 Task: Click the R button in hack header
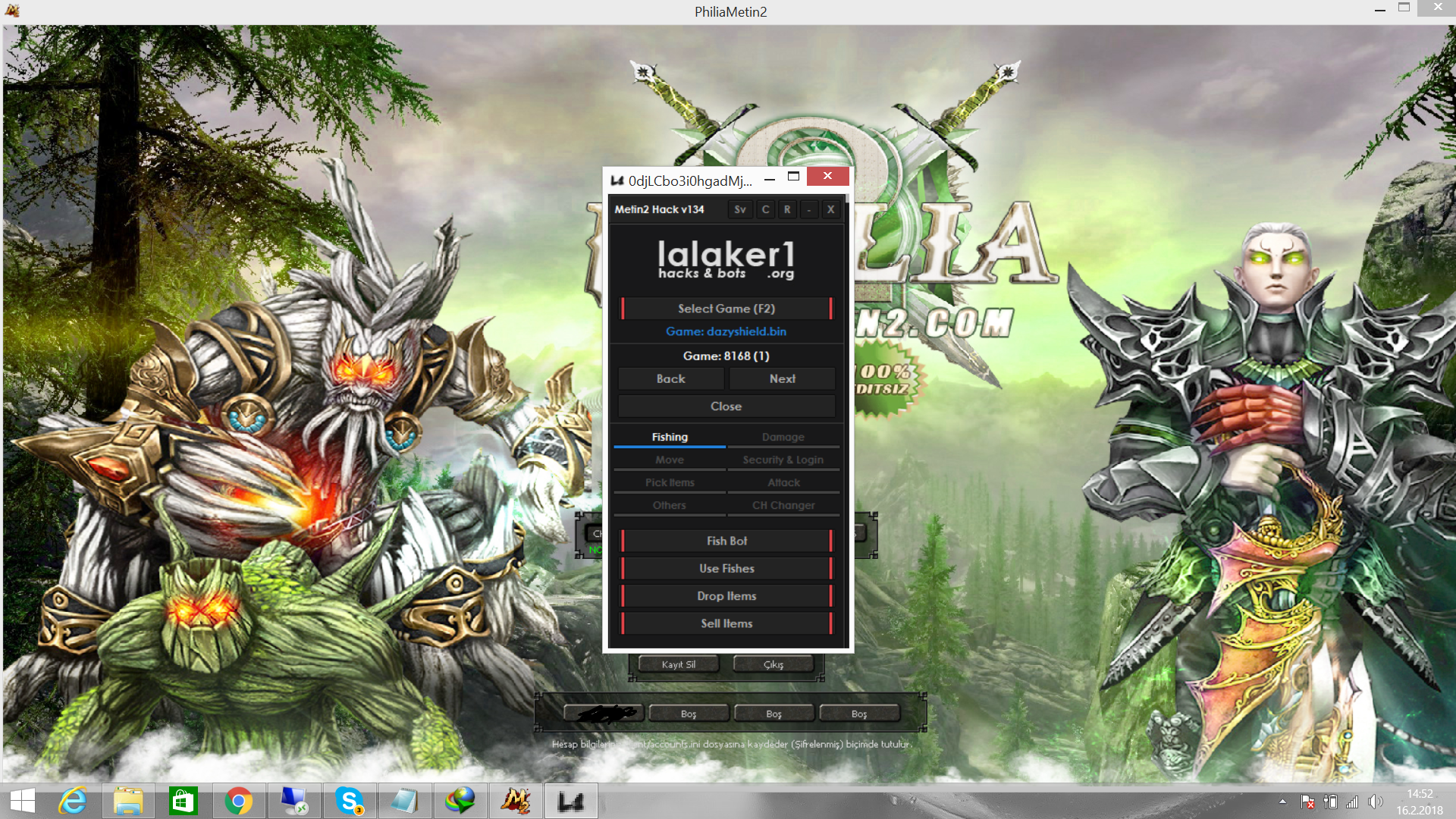pos(787,209)
